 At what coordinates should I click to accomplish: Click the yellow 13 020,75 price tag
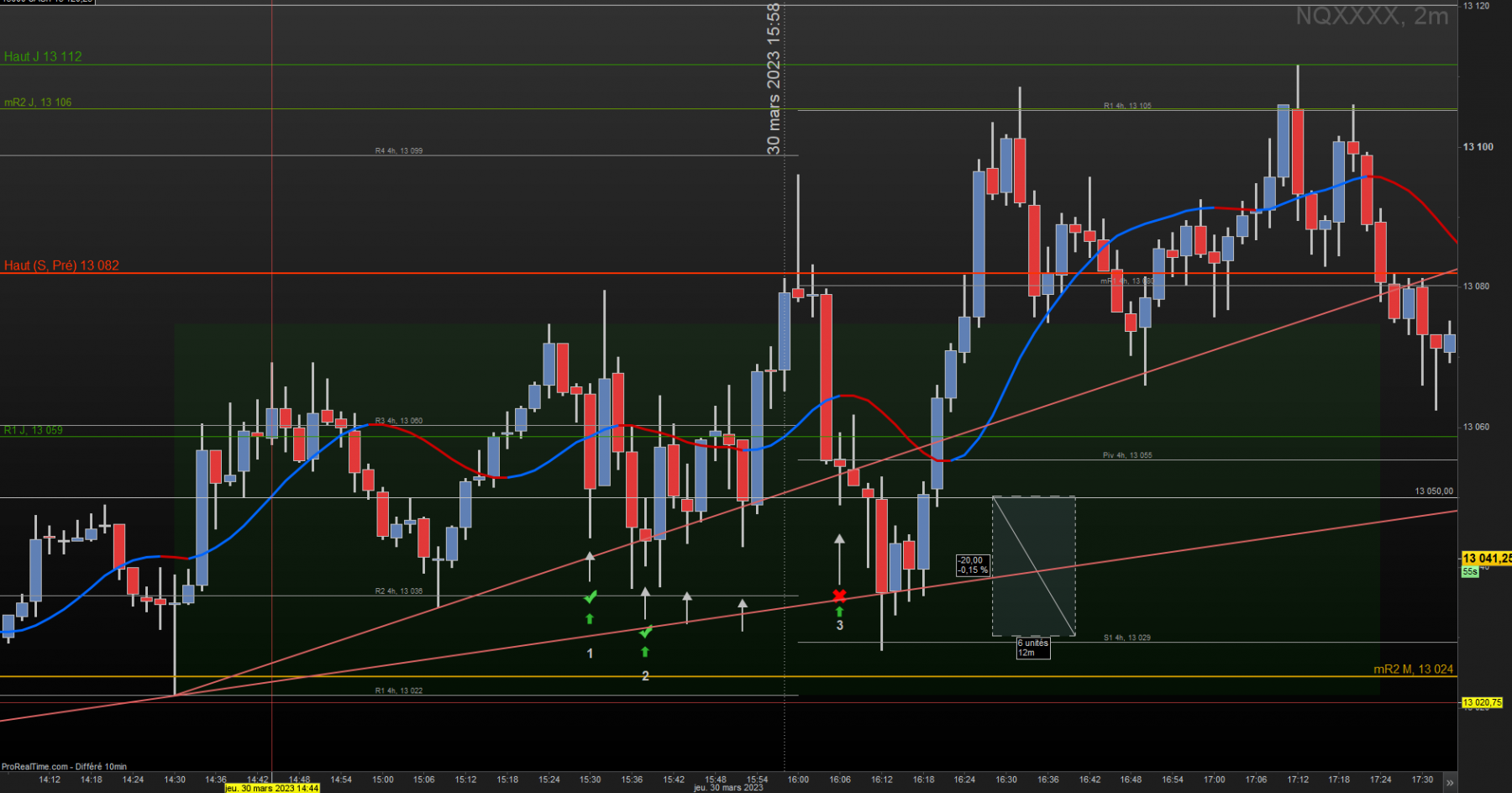click(1482, 702)
